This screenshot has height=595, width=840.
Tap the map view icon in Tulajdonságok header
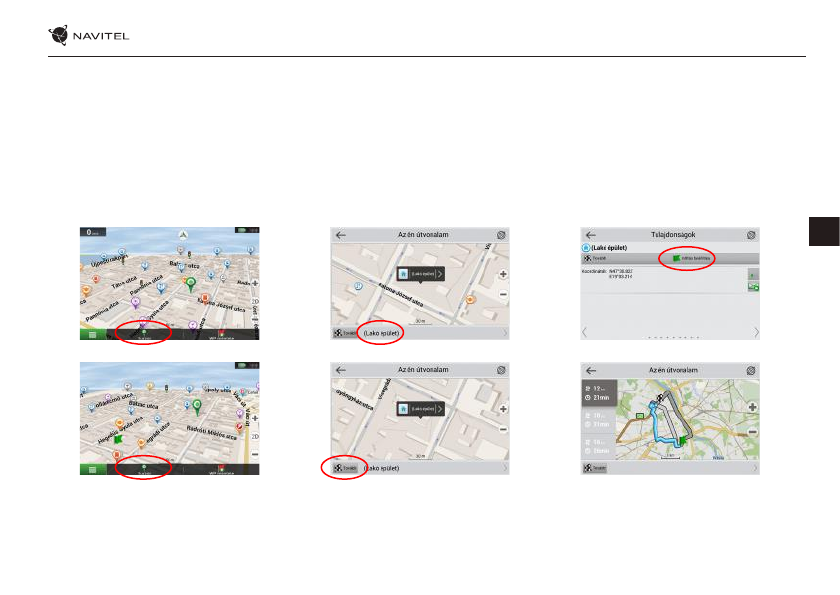pos(752,234)
